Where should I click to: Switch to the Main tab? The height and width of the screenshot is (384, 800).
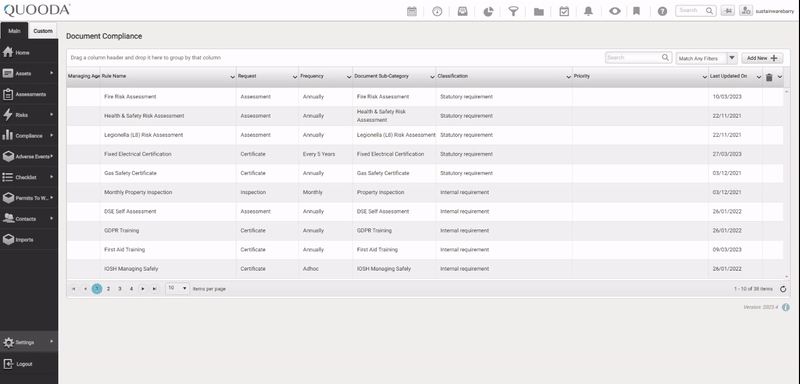pos(14,31)
